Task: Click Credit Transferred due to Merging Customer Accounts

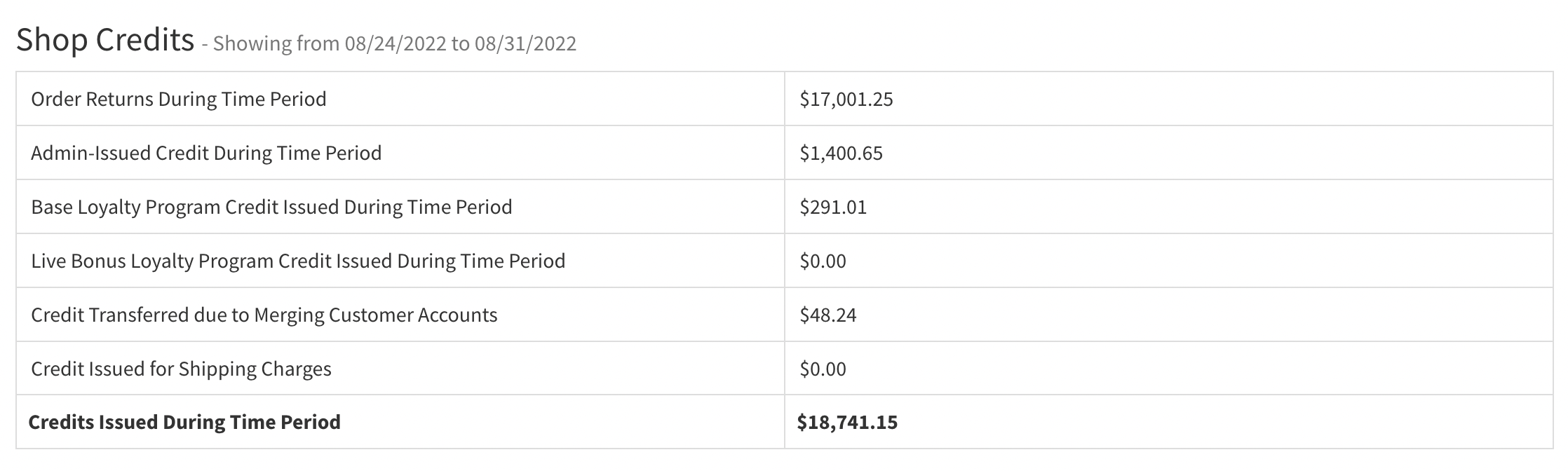Action: point(264,315)
